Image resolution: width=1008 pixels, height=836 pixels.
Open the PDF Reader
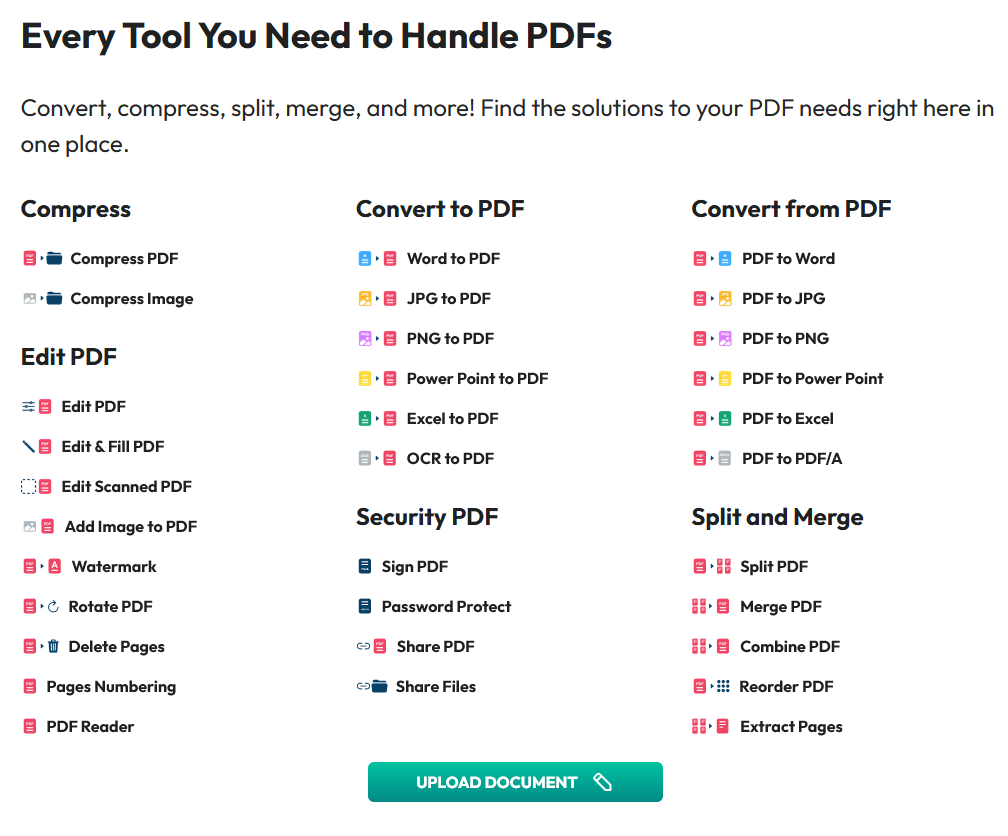(90, 726)
